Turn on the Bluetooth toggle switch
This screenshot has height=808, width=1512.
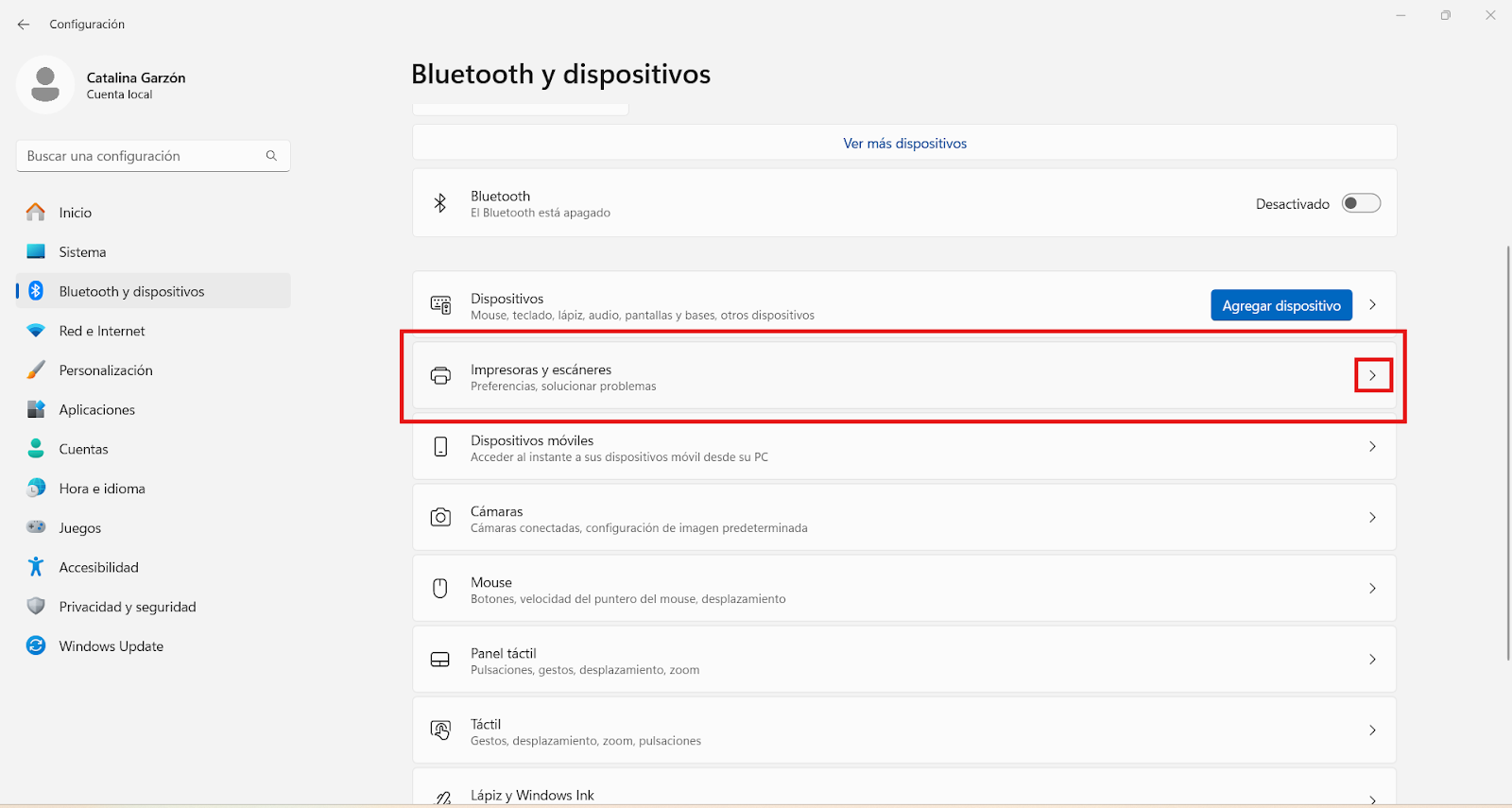(x=1361, y=203)
